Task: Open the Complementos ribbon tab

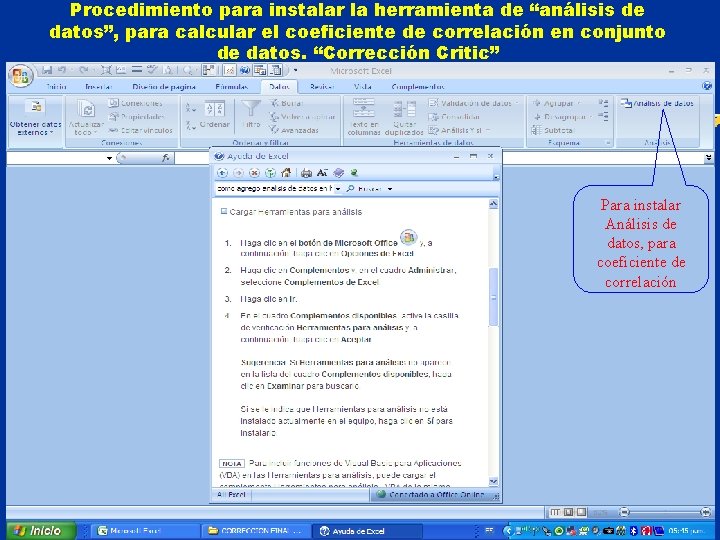Action: (x=418, y=86)
